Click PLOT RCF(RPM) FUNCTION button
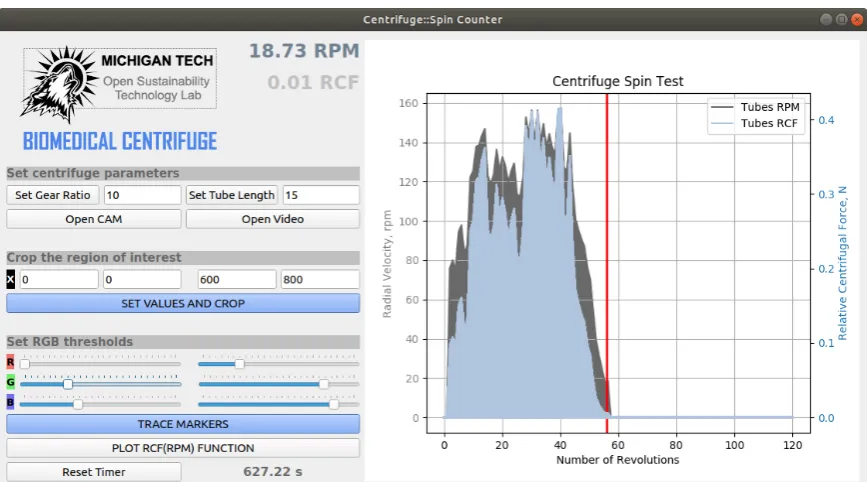 (183, 448)
